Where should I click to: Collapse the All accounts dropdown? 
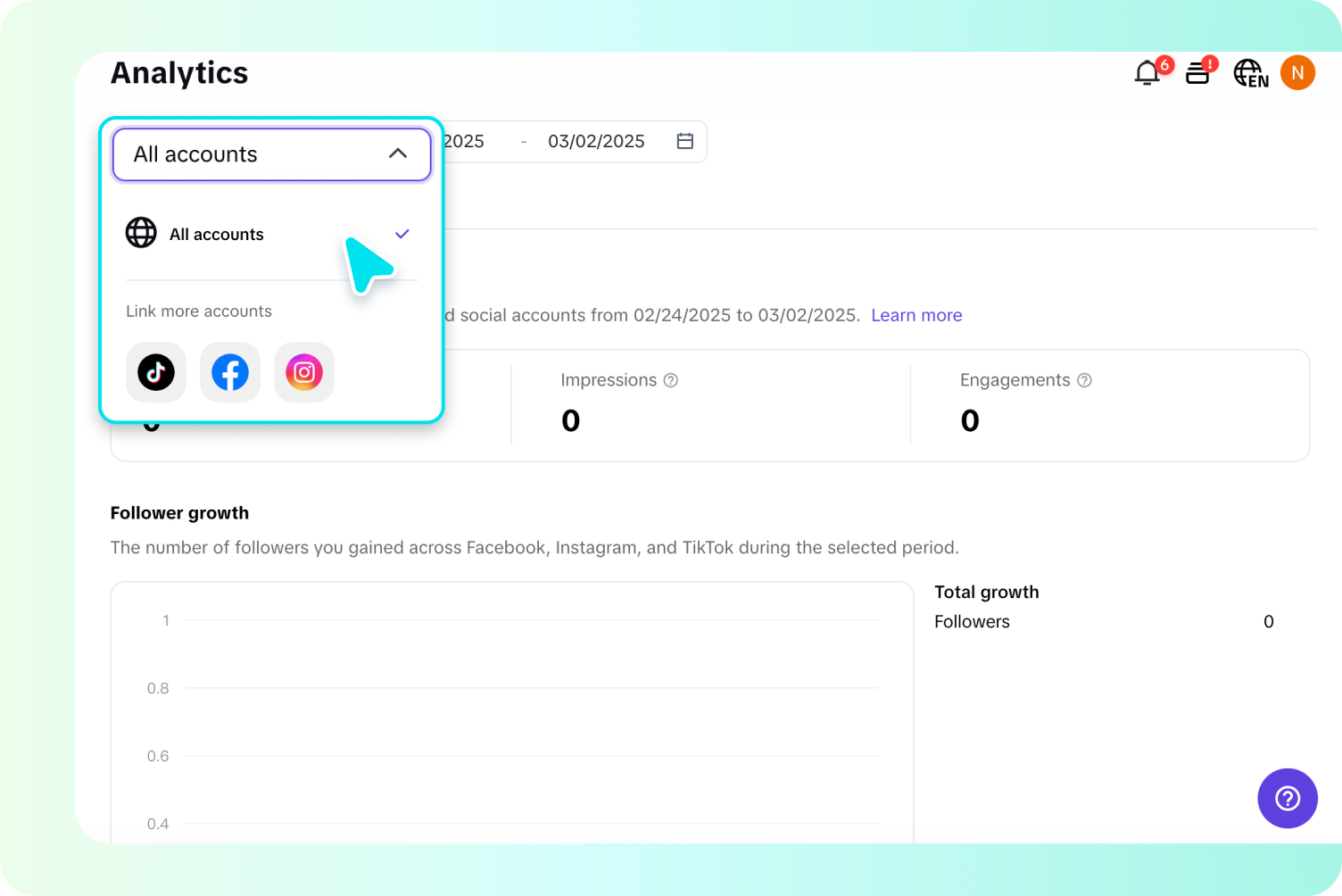coord(398,153)
